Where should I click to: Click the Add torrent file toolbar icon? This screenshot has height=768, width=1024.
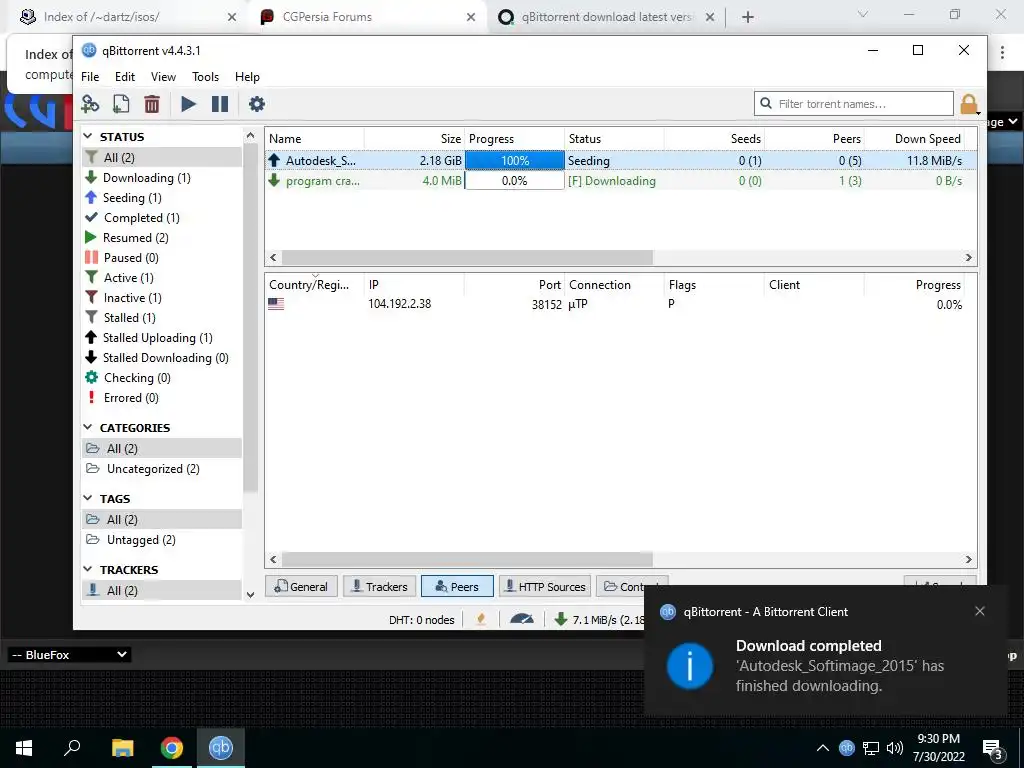click(121, 104)
